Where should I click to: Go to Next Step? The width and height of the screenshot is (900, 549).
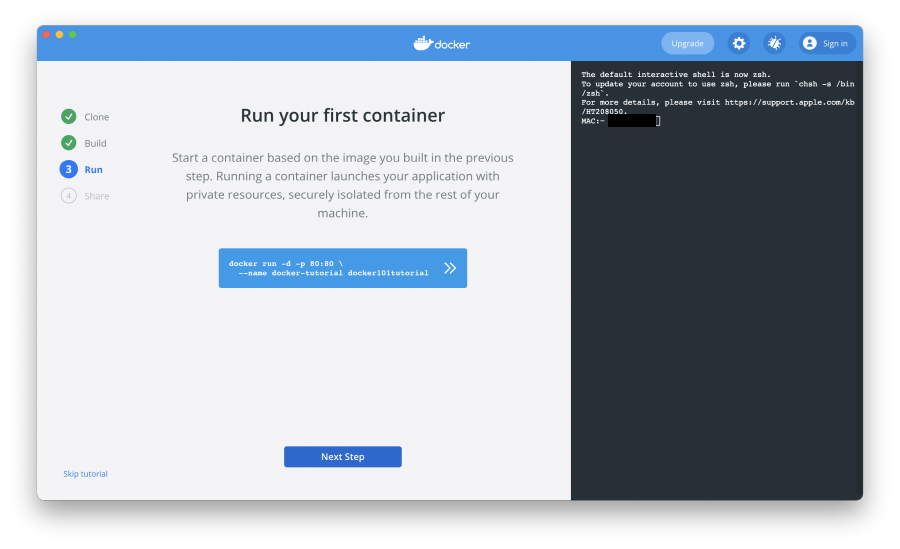coord(343,457)
